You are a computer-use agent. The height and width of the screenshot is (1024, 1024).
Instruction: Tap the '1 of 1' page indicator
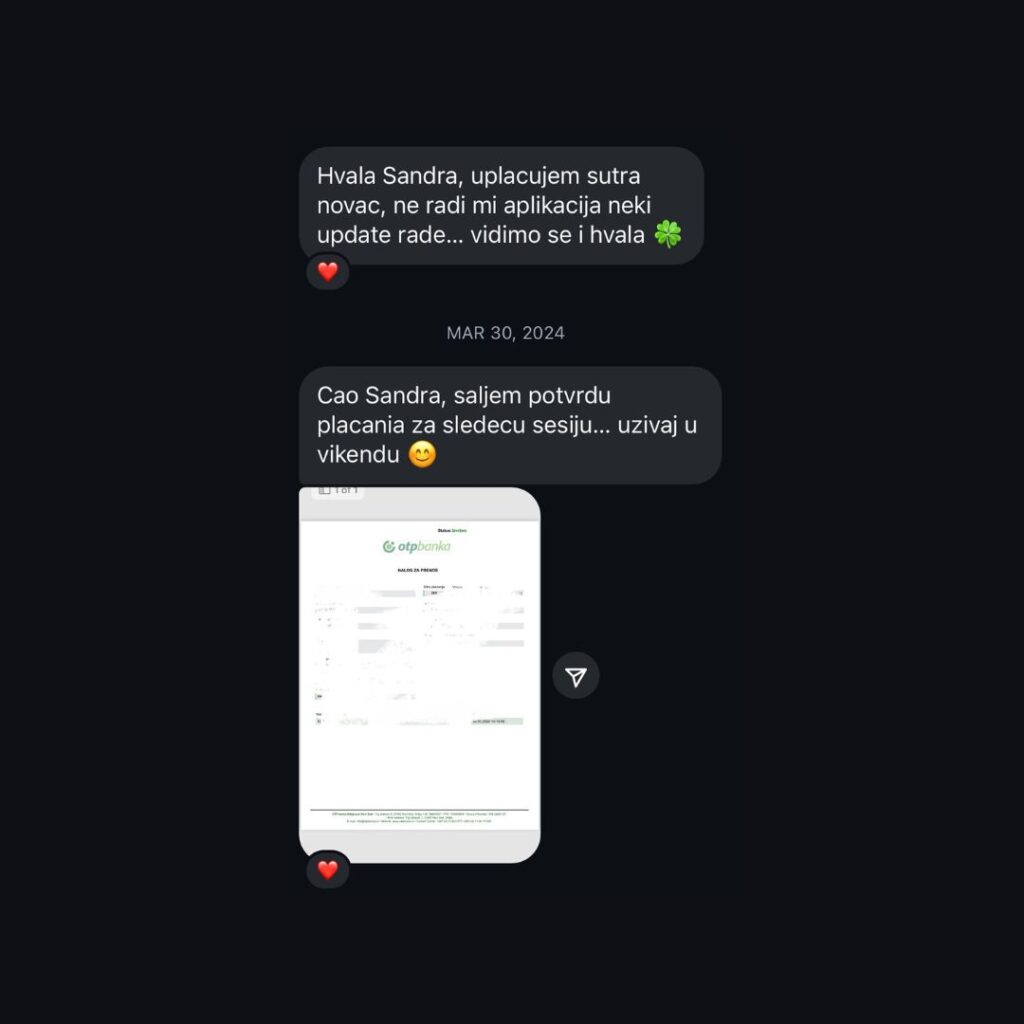coord(346,490)
